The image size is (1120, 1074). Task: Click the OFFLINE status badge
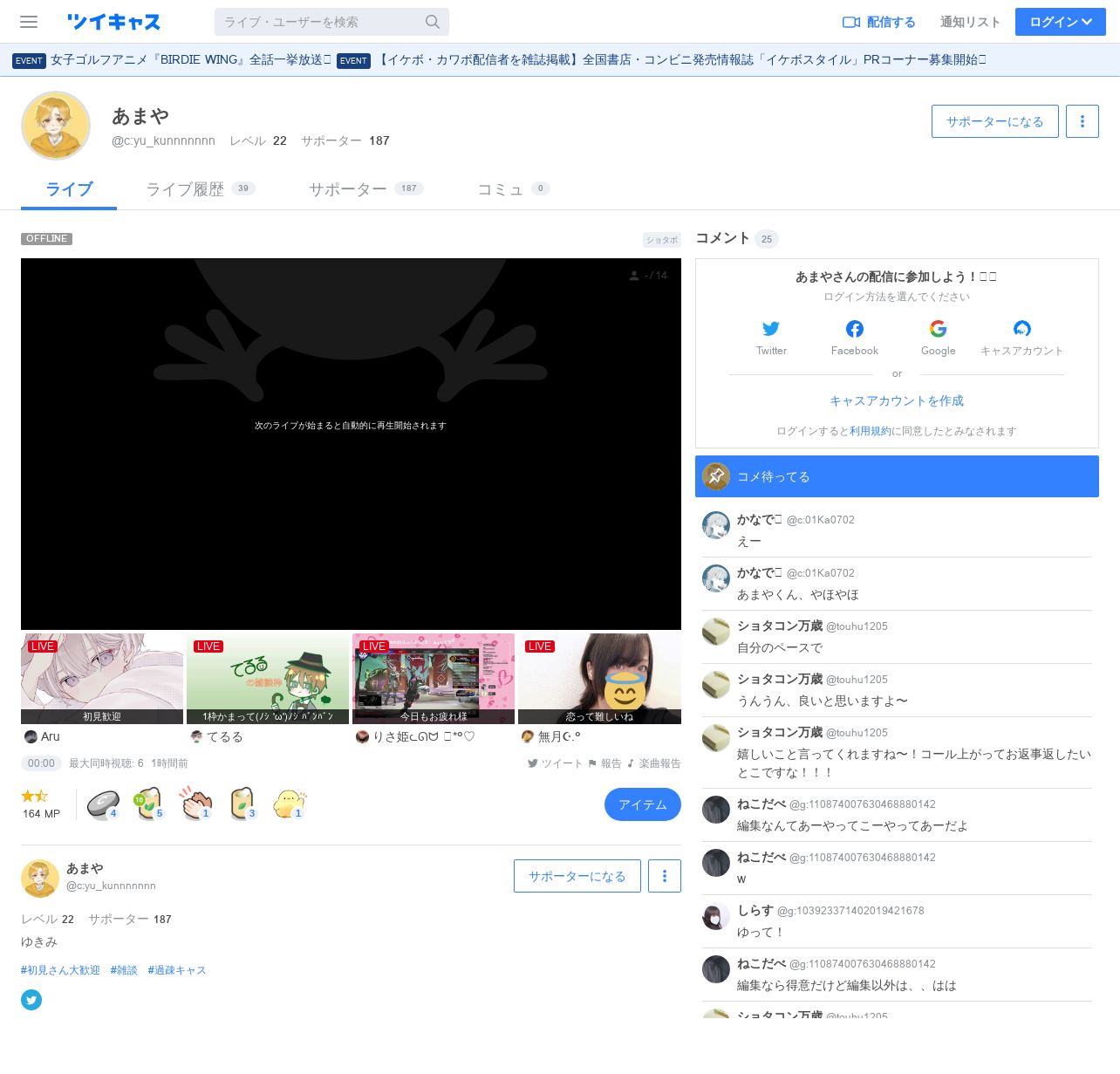[x=46, y=239]
